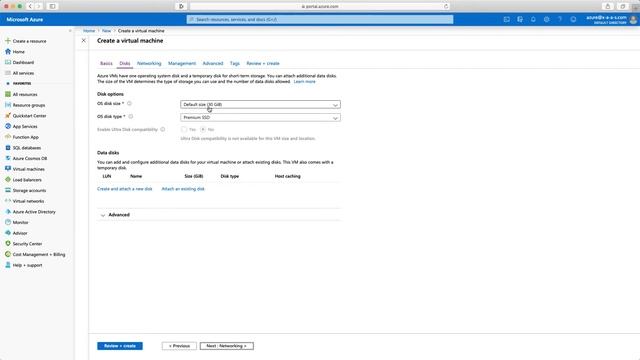The width and height of the screenshot is (640, 360).
Task: Click the Safari address bar
Action: [320, 6]
